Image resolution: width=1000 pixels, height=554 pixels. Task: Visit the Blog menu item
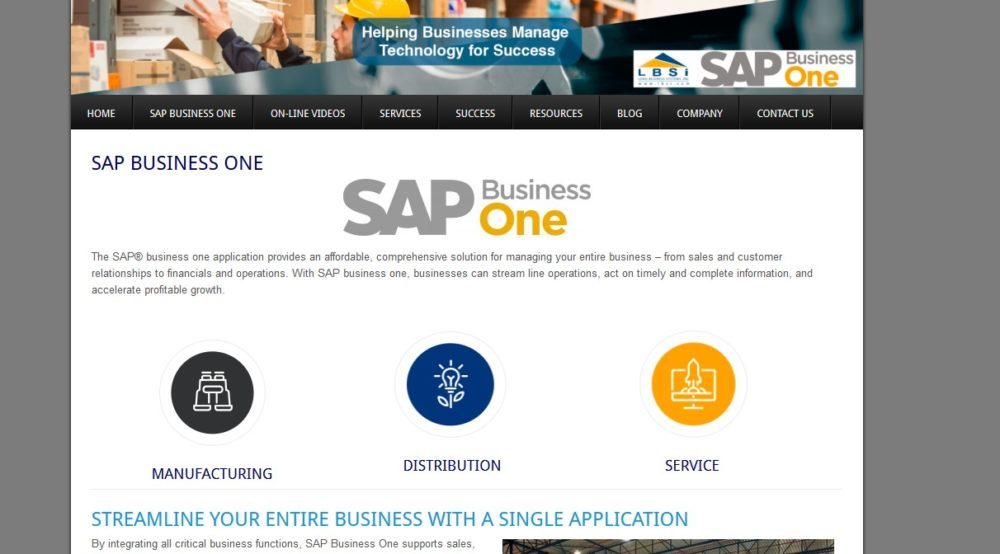tap(629, 113)
